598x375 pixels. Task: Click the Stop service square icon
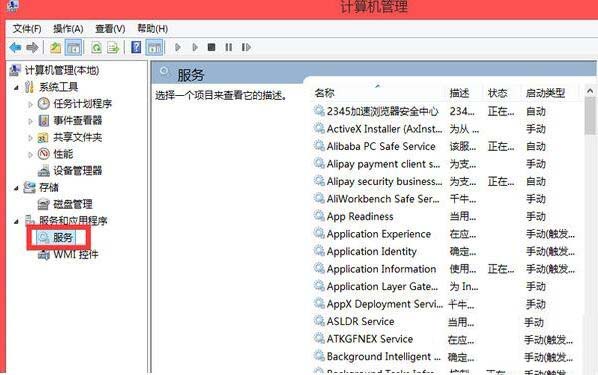pyautogui.click(x=211, y=47)
